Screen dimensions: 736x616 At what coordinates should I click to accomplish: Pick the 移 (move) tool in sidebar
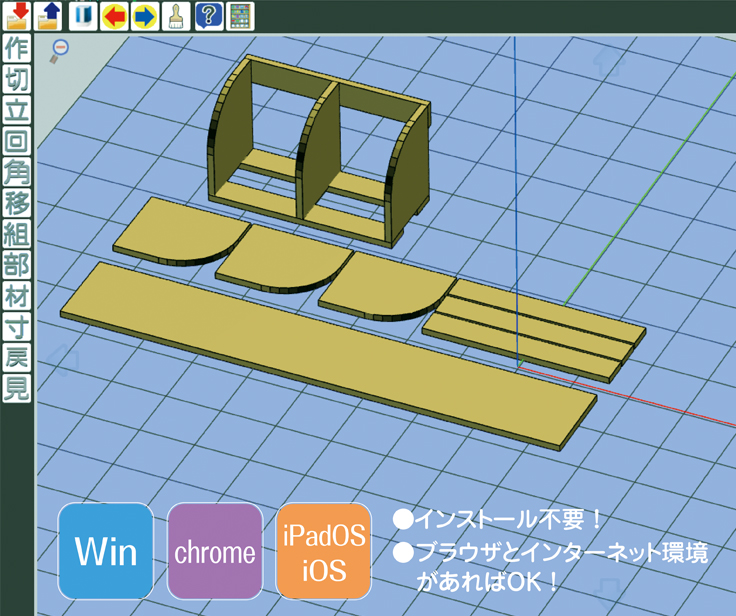point(16,203)
